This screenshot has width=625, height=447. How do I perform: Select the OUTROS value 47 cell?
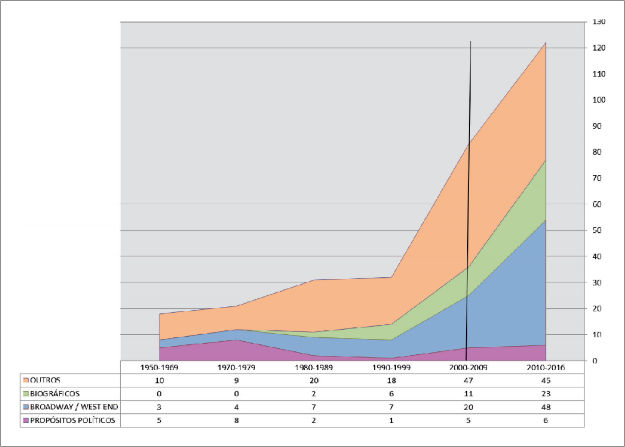[469, 381]
